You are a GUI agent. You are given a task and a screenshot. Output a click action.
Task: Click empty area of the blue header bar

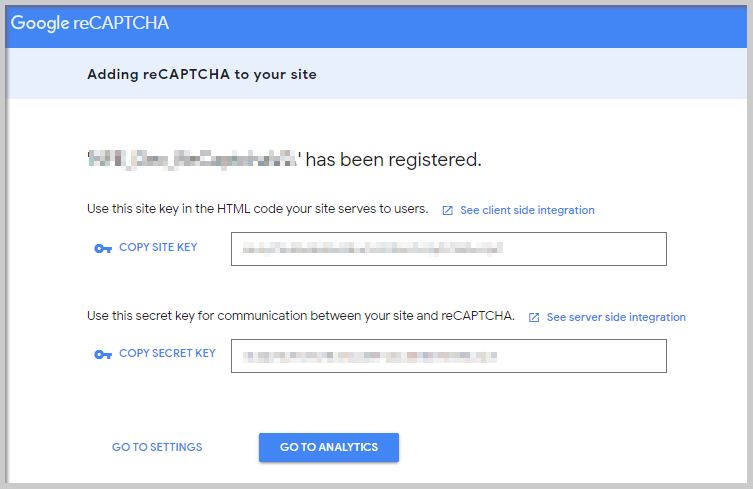(456, 26)
